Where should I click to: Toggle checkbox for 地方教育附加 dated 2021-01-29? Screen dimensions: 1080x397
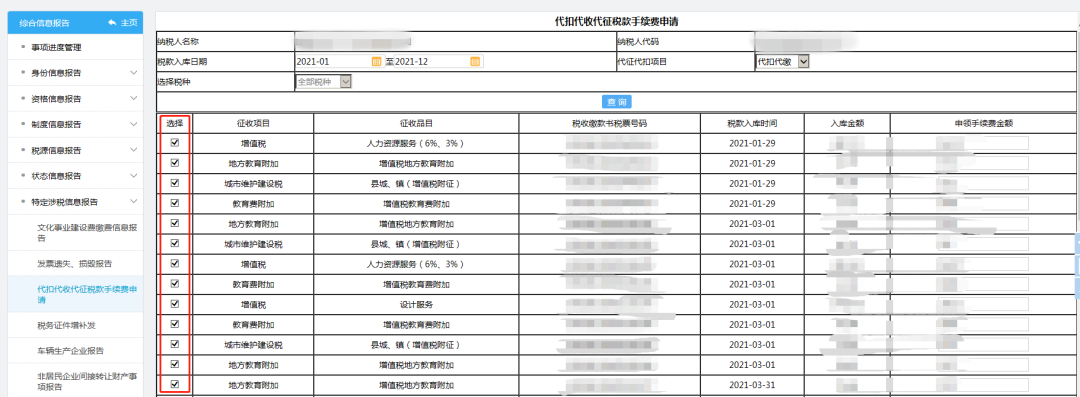[x=175, y=163]
